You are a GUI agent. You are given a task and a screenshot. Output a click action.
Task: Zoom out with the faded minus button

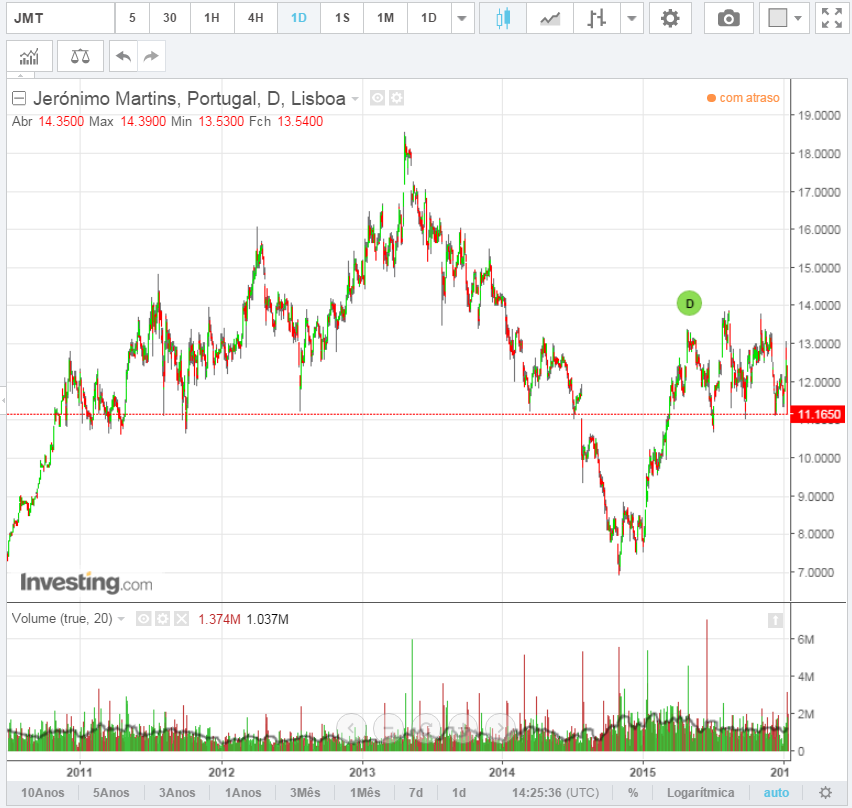[389, 728]
